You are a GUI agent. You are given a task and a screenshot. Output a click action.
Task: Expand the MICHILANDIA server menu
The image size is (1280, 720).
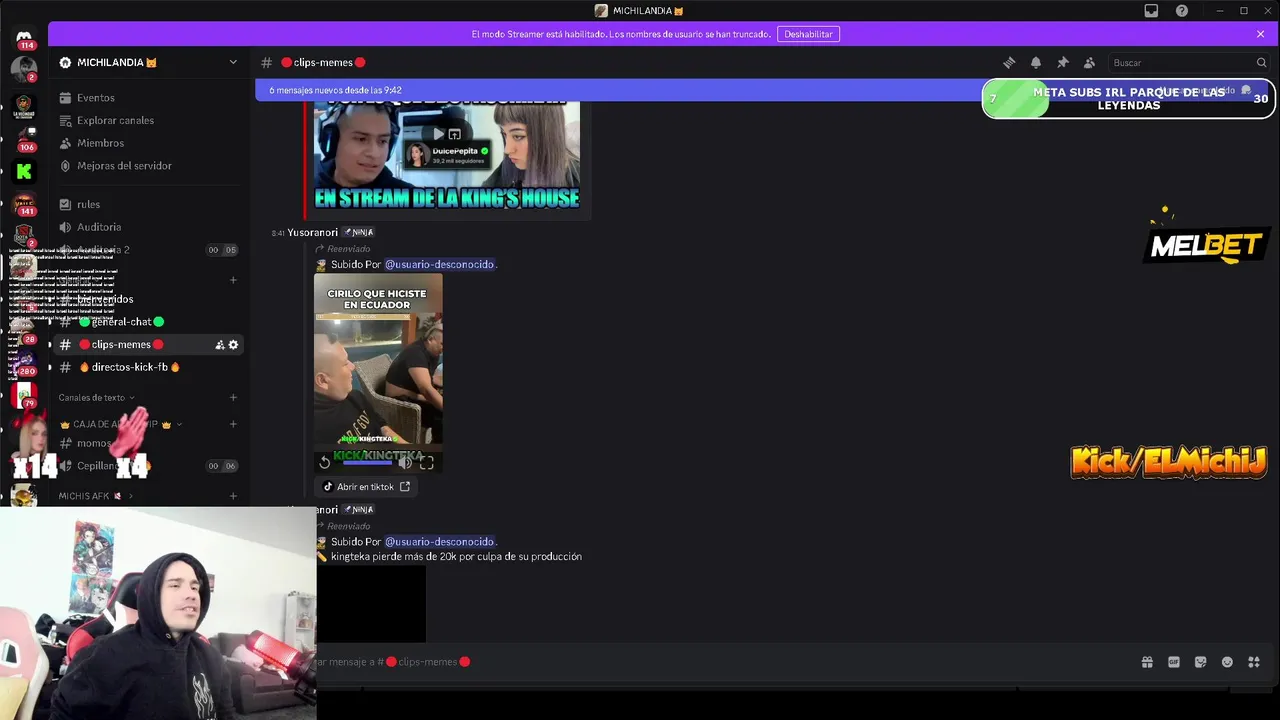233,62
